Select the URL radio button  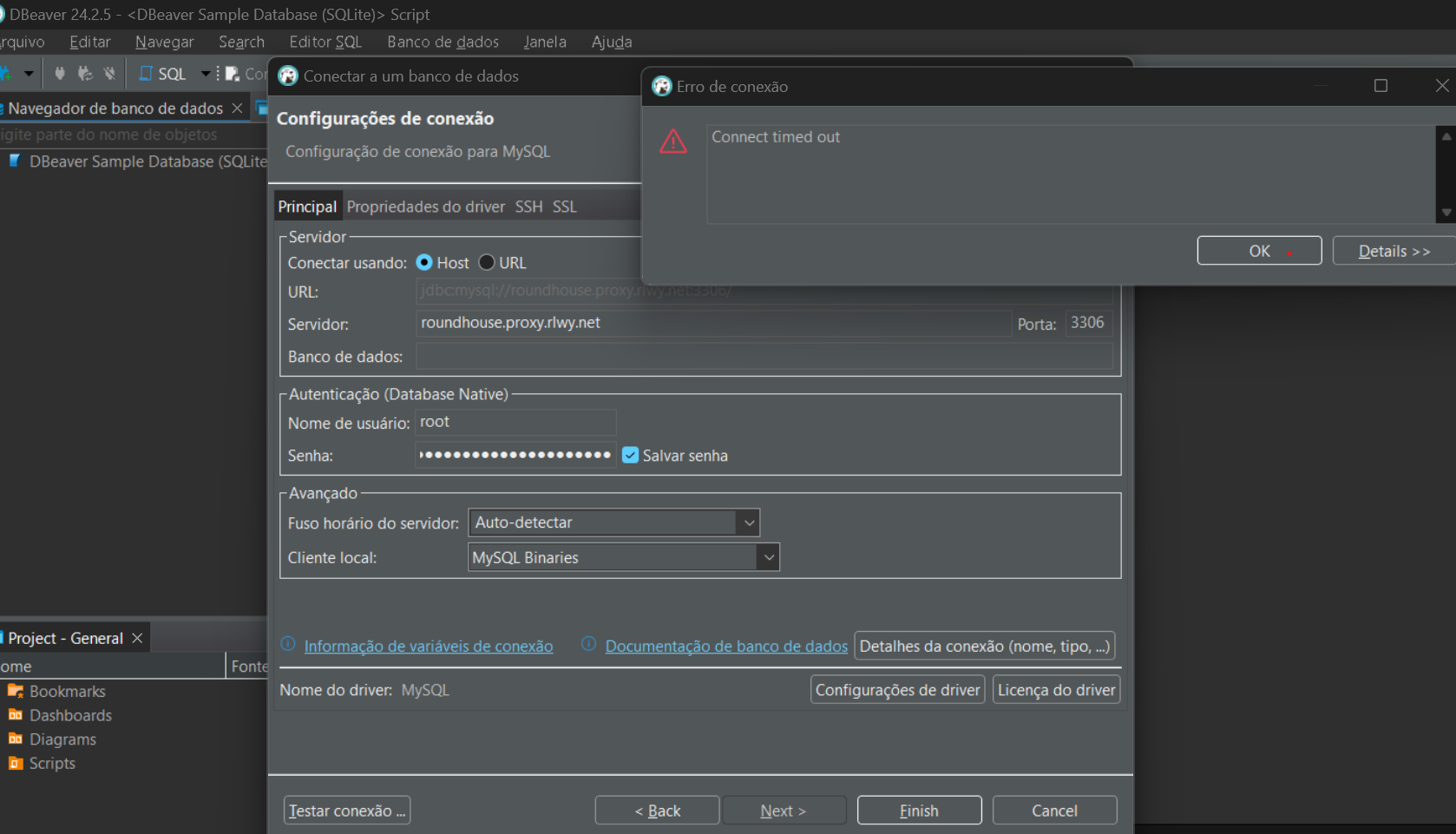point(487,262)
